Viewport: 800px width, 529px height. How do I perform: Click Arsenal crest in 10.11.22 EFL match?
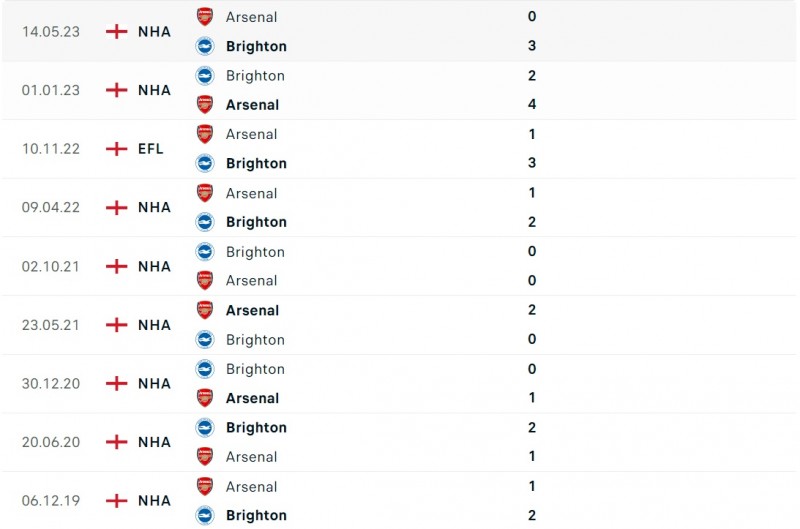205,134
